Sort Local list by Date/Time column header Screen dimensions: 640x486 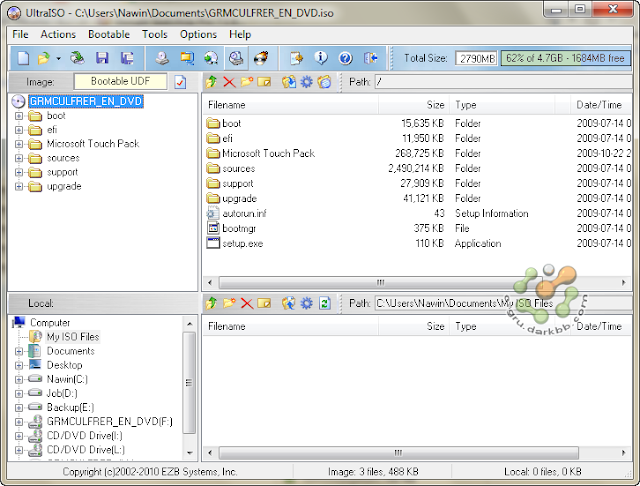(600, 326)
